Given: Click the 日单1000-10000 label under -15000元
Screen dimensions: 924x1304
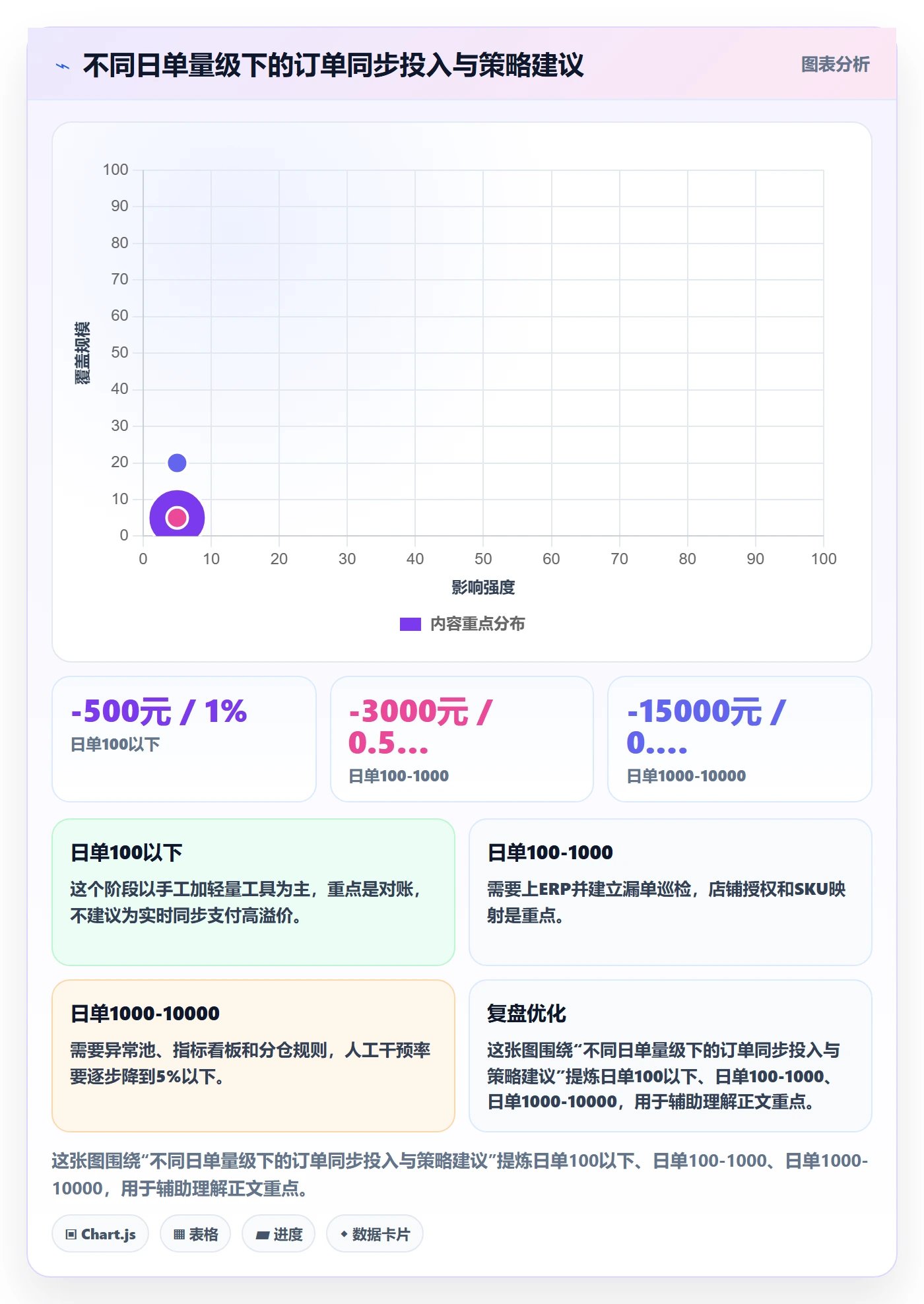Looking at the screenshot, I should pyautogui.click(x=686, y=776).
